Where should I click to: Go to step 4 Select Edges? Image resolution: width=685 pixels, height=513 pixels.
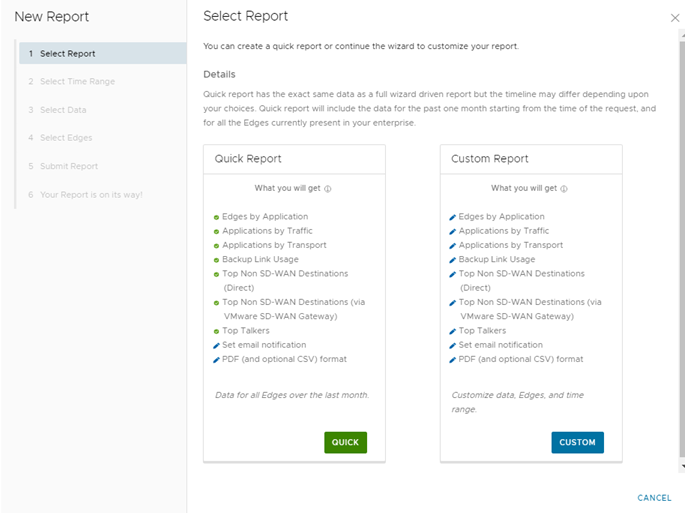point(66,138)
